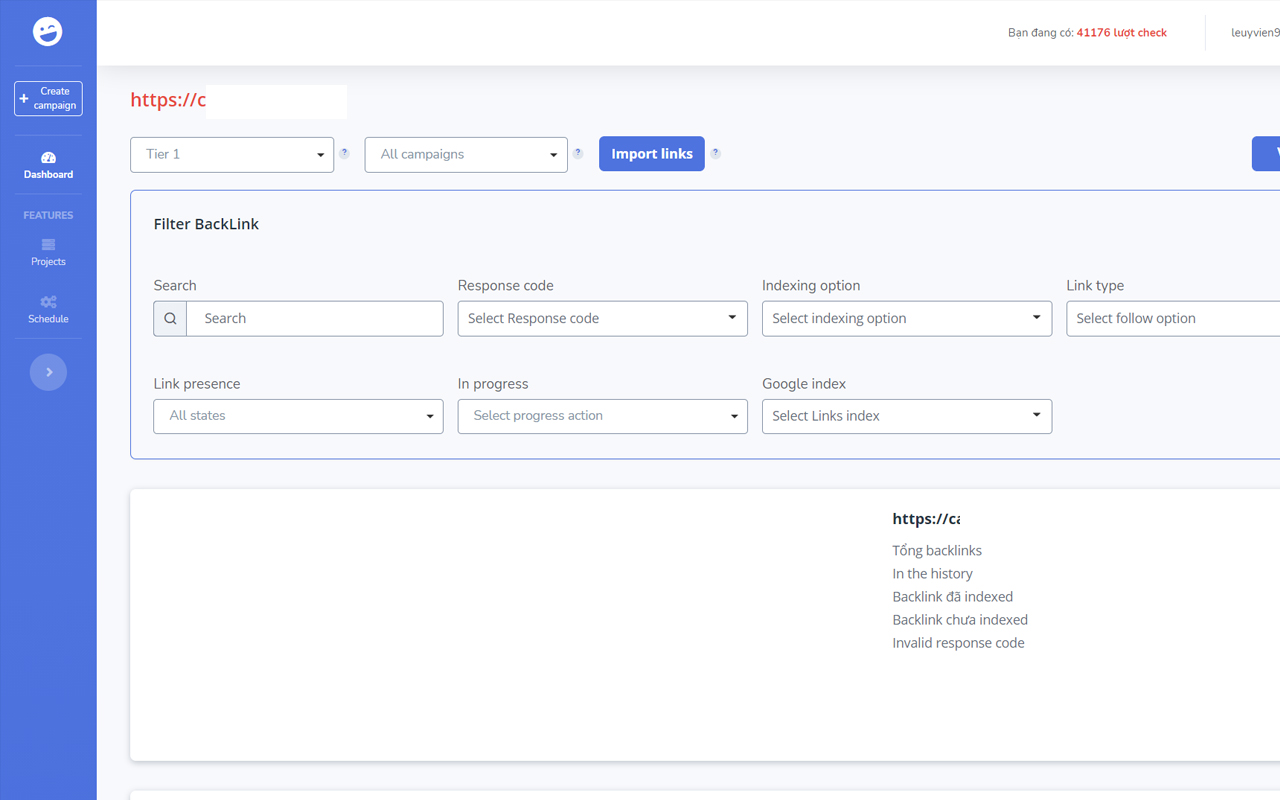1280x800 pixels.
Task: Expand the All campaigns dropdown
Action: coord(466,154)
